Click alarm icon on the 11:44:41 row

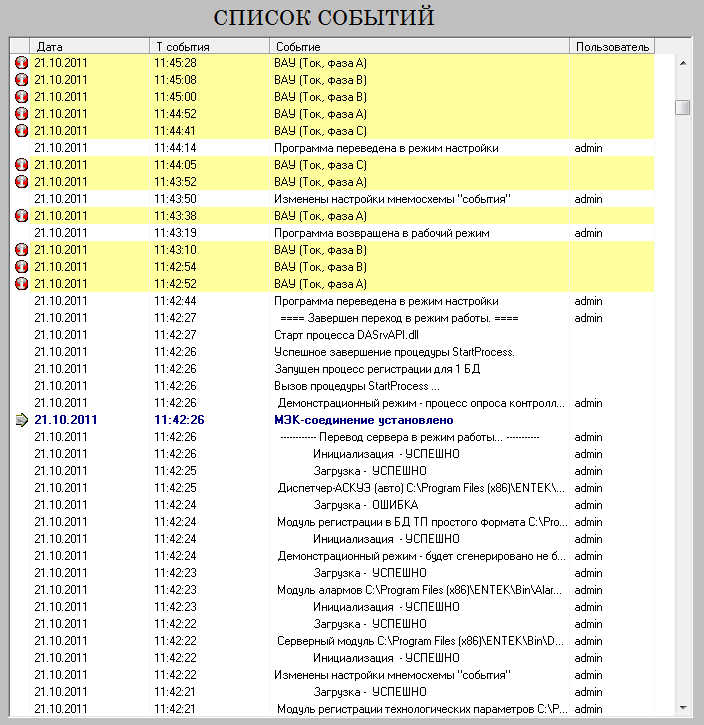click(x=21, y=131)
